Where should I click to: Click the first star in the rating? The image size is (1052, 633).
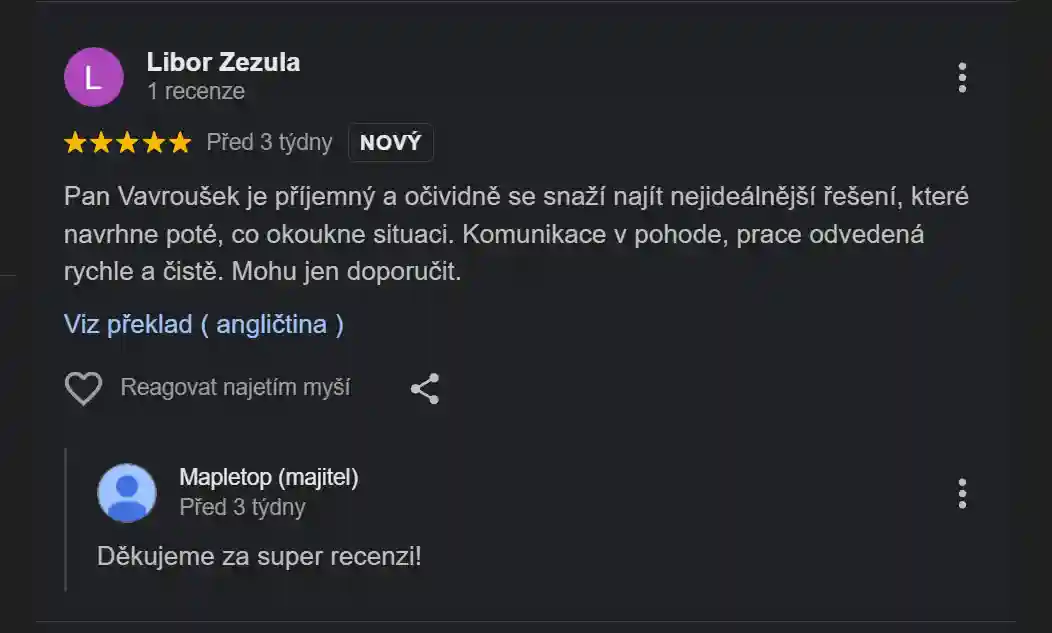[x=75, y=142]
